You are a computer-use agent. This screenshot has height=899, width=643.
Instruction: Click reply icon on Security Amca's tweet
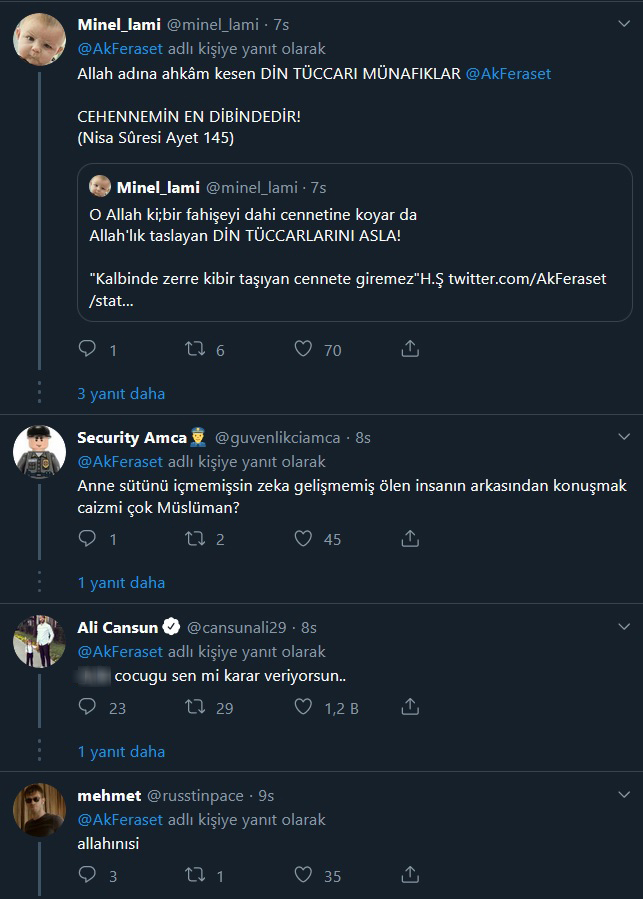87,538
